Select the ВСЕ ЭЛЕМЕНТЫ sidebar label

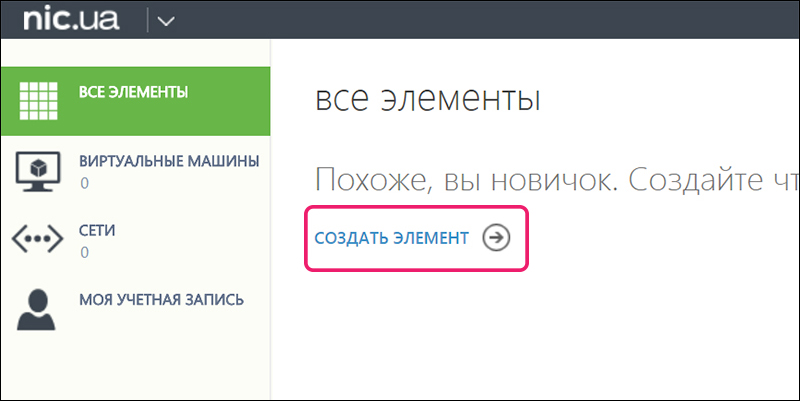coord(133,92)
